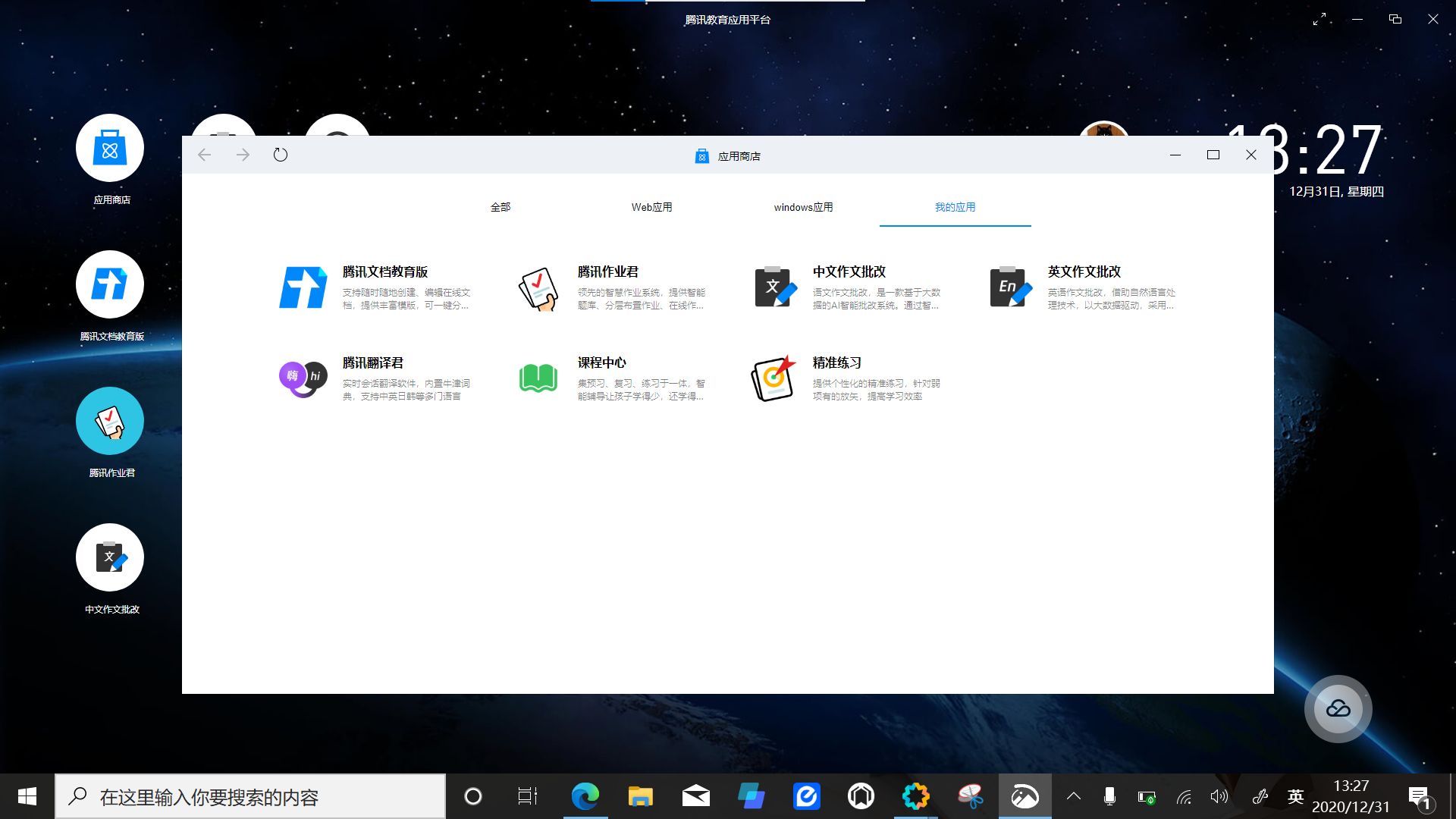Go back in app store window
Screen dimensions: 1456x819
coord(204,155)
